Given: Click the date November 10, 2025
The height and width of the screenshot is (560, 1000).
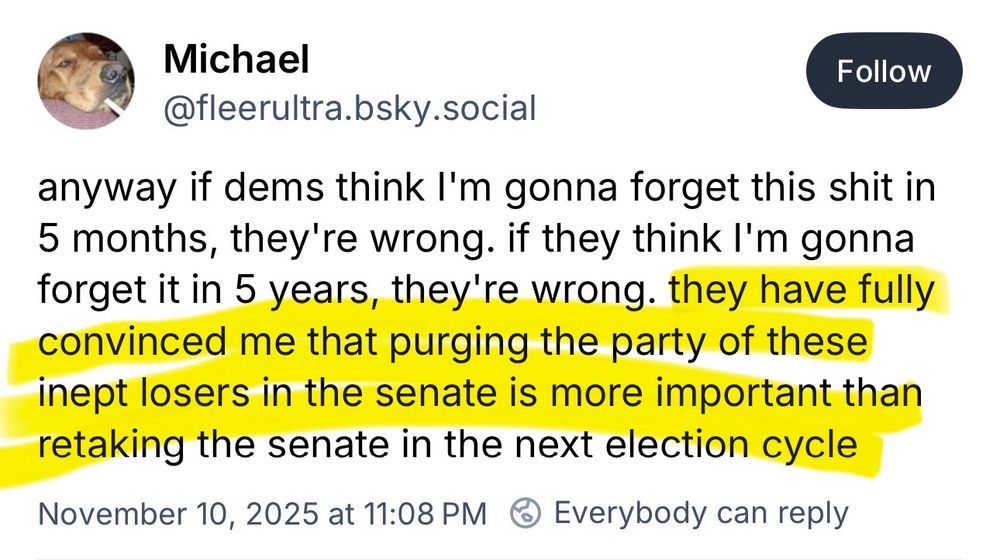Looking at the screenshot, I should point(178,514).
